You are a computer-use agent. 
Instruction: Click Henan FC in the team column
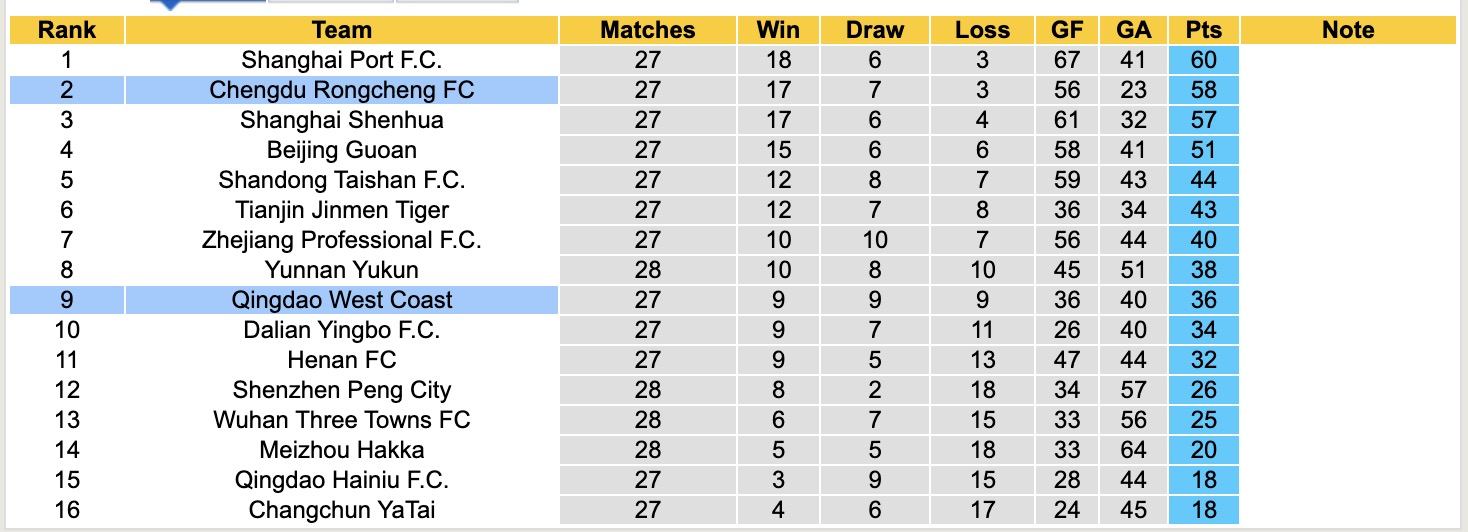341,360
